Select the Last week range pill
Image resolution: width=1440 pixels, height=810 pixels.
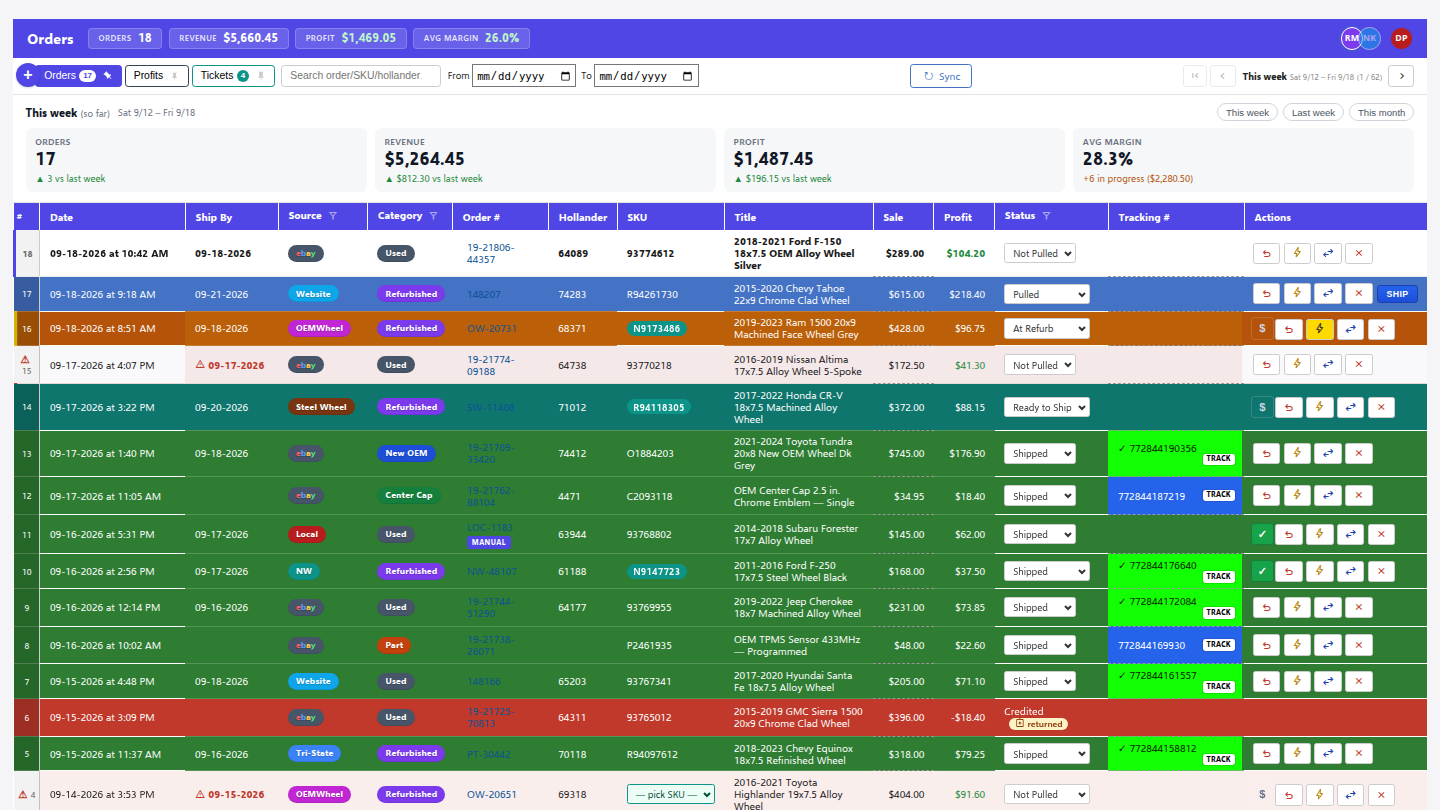[x=1314, y=113]
